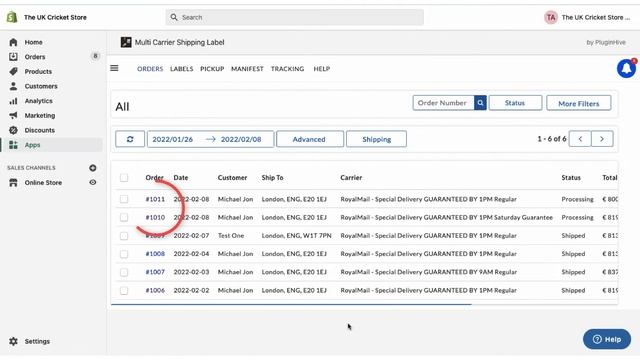This screenshot has width=640, height=360.
Task: Open the Online Store channel
Action: click(x=43, y=182)
